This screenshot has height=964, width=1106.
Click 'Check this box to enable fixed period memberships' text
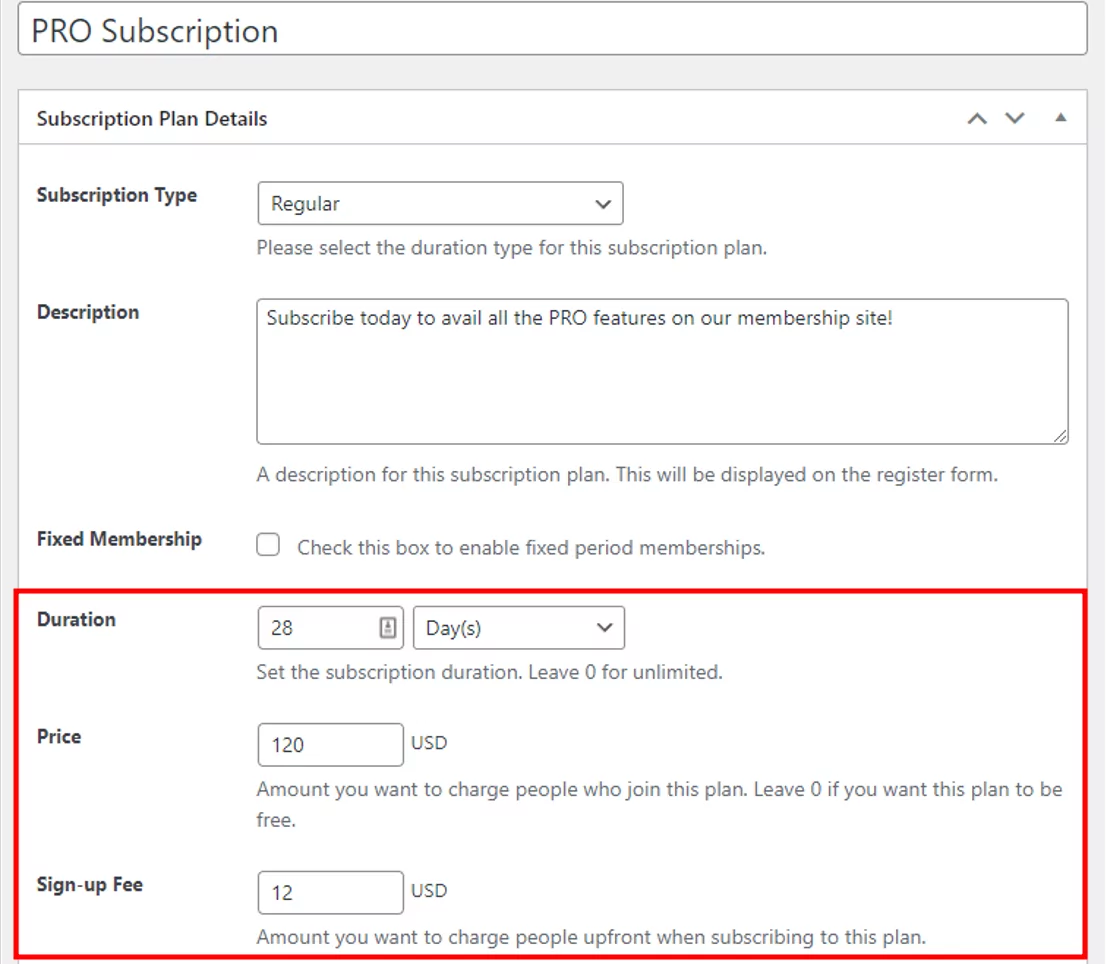click(x=531, y=548)
